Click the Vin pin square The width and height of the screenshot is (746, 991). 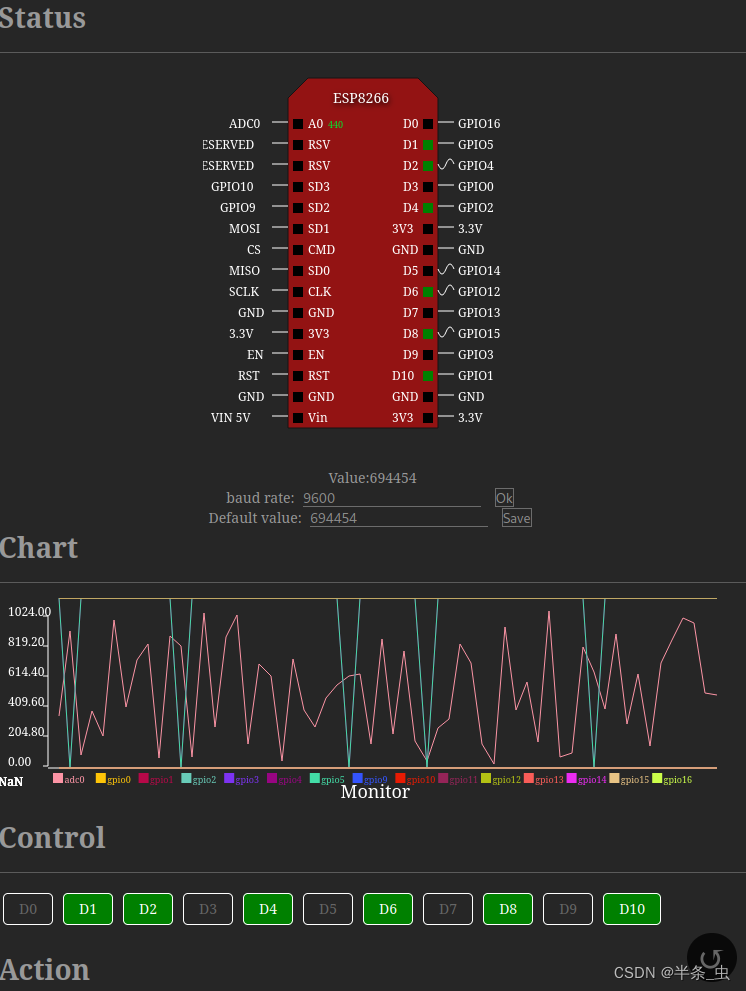click(x=298, y=418)
